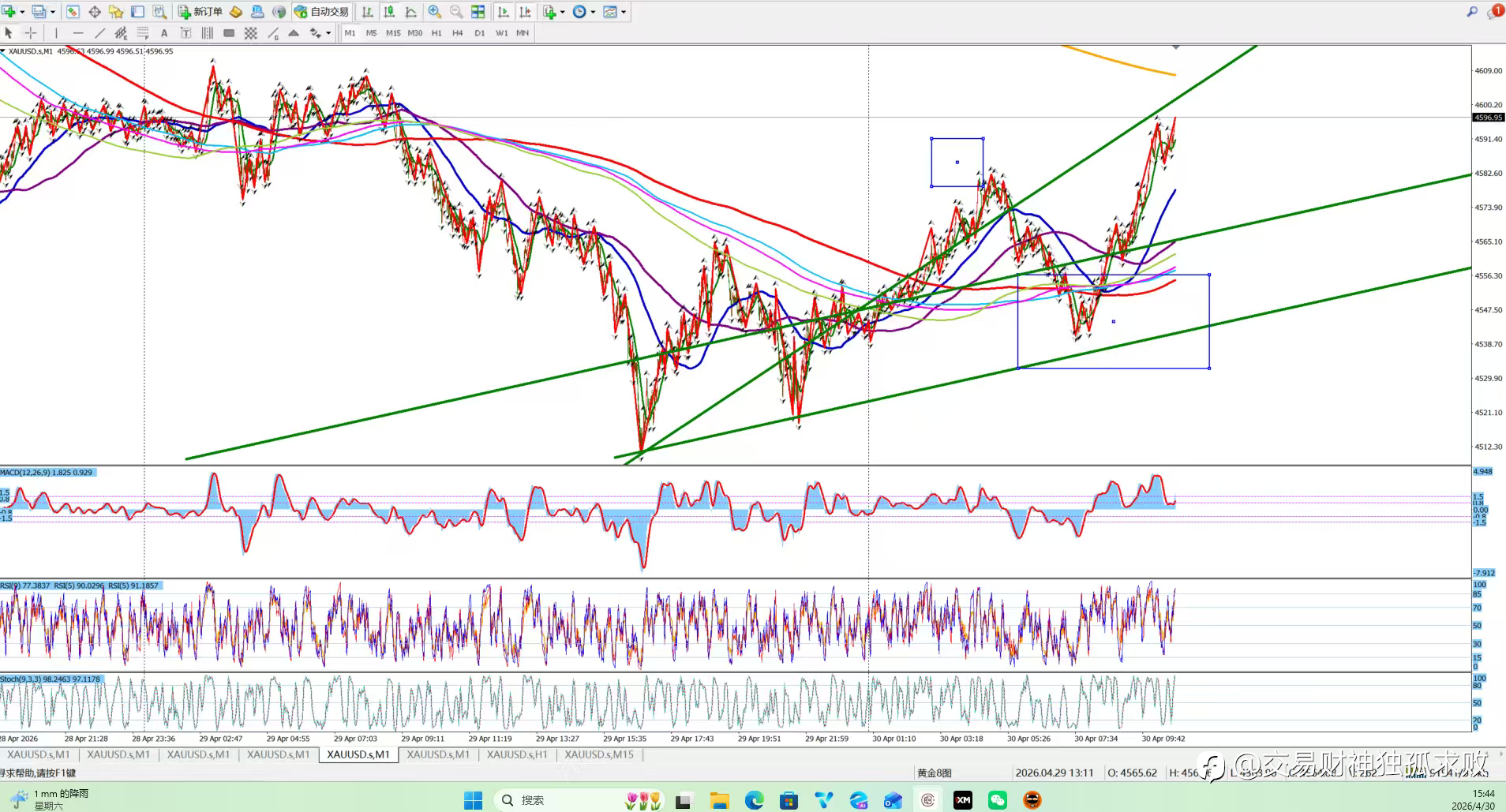The width and height of the screenshot is (1506, 812).
Task: Expand the periodicity clock dropdown arrow
Action: [x=593, y=12]
